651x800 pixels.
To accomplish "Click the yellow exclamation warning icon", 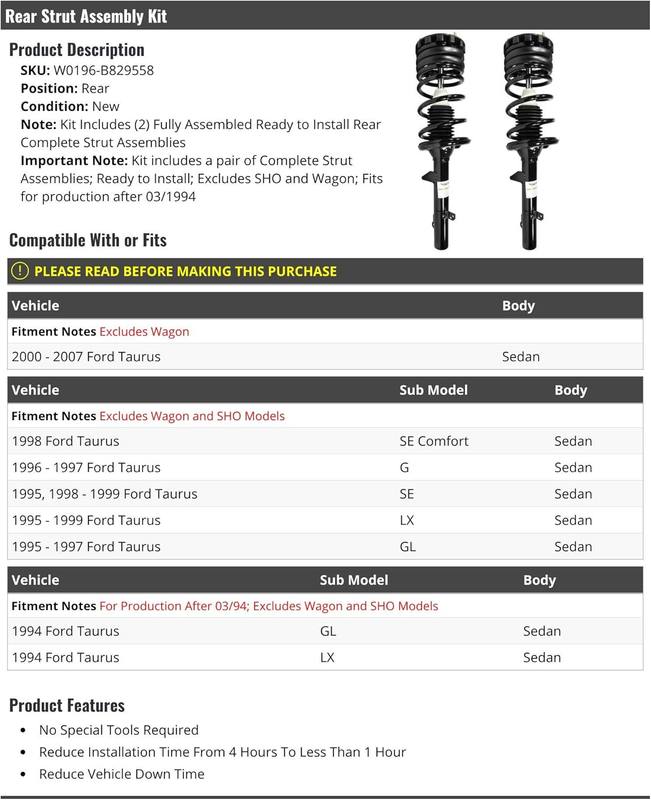I will coord(20,271).
